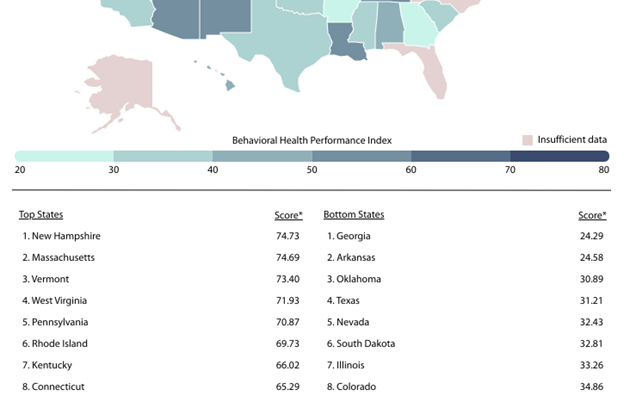This screenshot has height=400, width=624.
Task: Click the Score* header above Top States scores
Action: pyautogui.click(x=287, y=215)
